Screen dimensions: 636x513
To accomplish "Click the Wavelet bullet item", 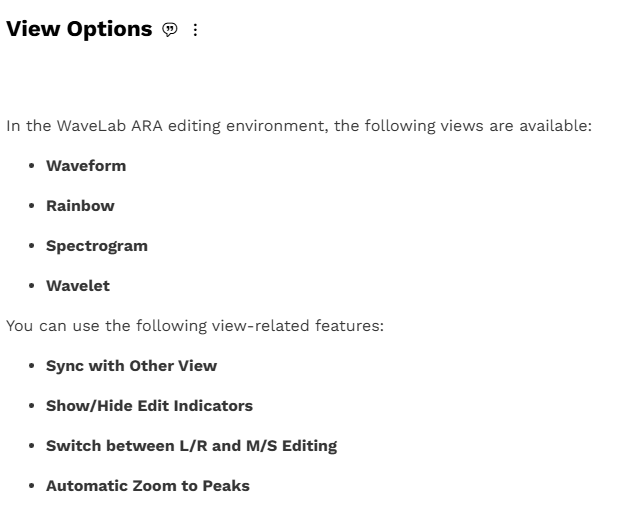I will tap(78, 286).
